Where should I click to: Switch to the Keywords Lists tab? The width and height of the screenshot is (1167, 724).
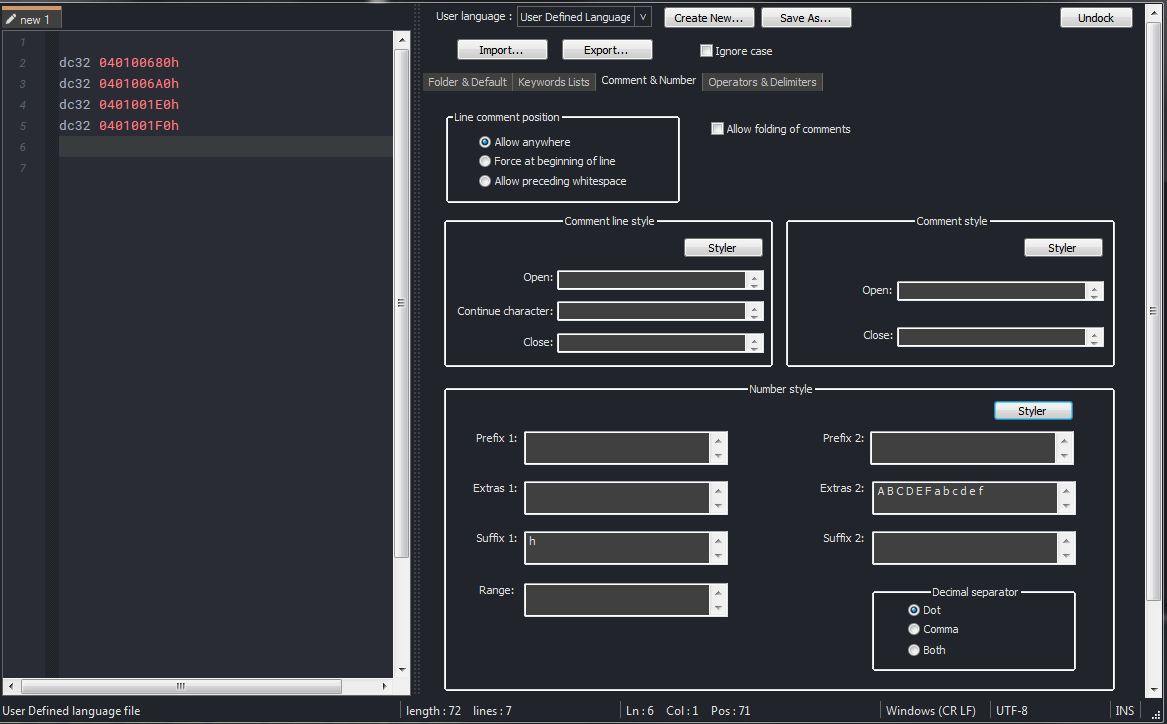click(554, 82)
